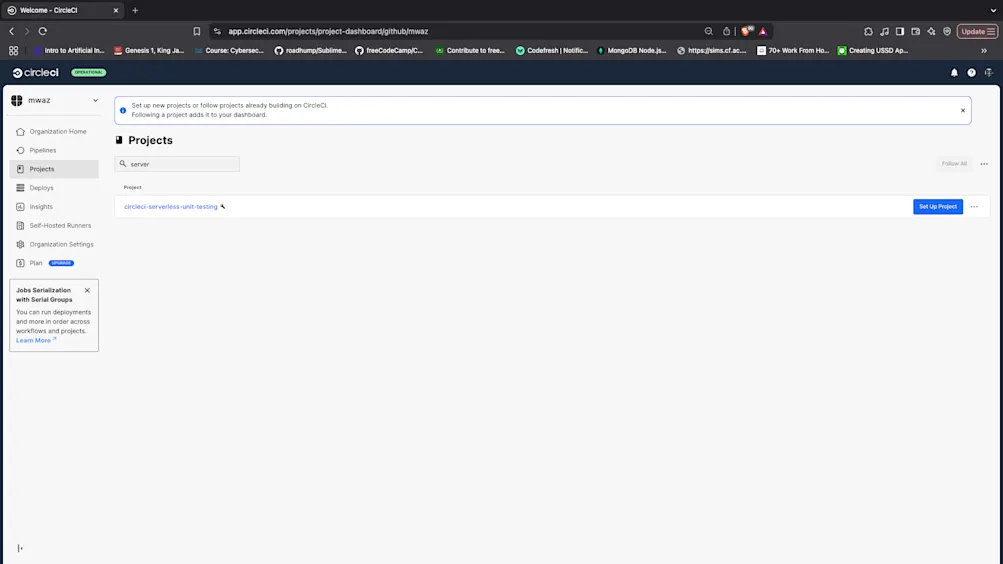The image size is (1003, 564).
Task: Go forward in the browser
Action: (27, 31)
